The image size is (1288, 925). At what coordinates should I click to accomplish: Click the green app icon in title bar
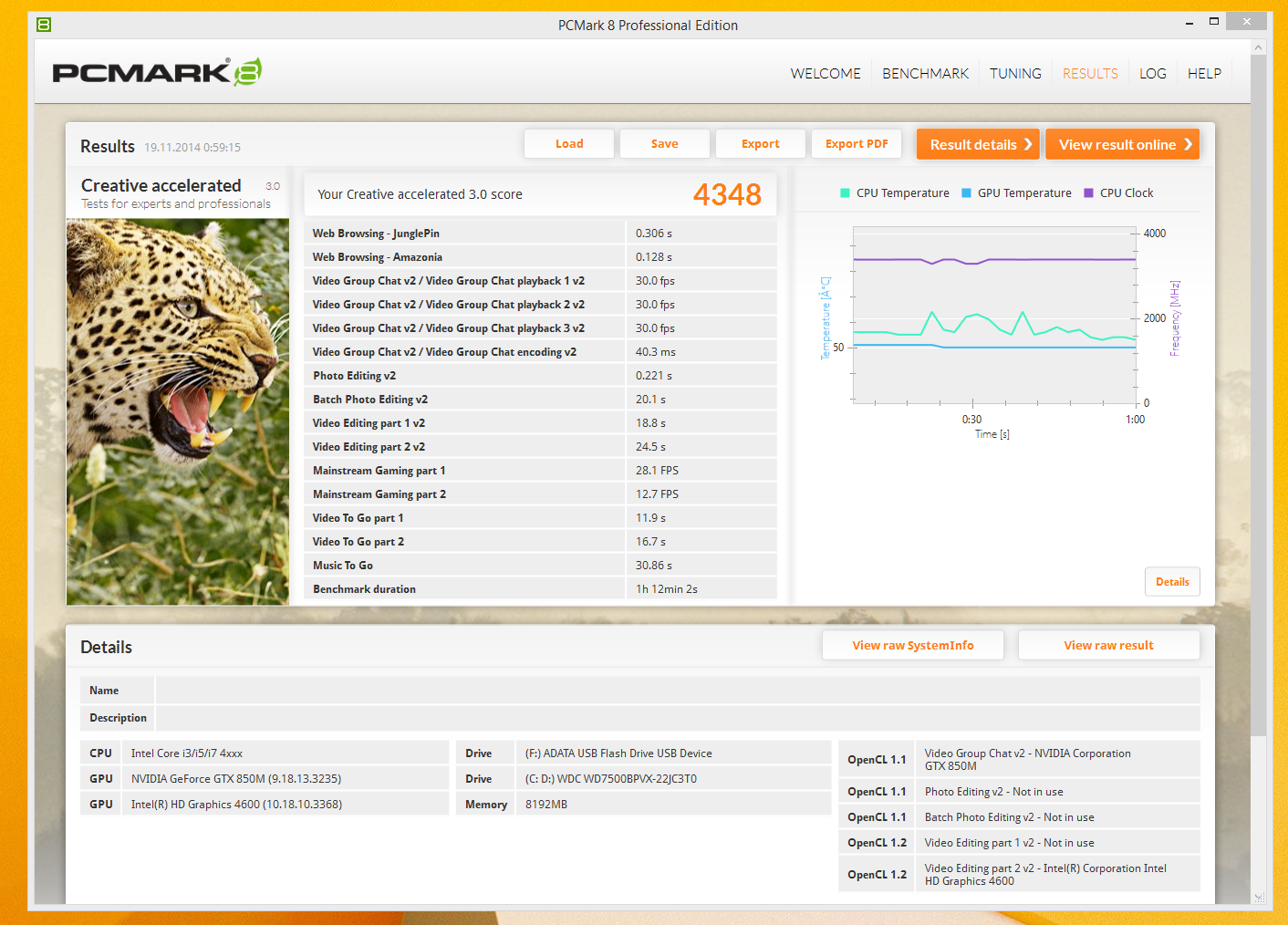tap(44, 25)
